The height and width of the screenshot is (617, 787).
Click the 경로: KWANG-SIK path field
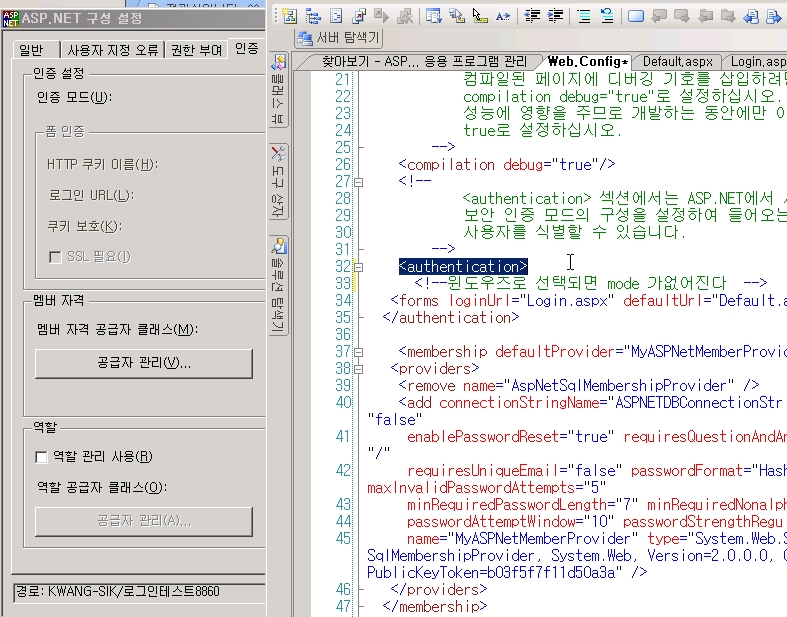pos(139,591)
